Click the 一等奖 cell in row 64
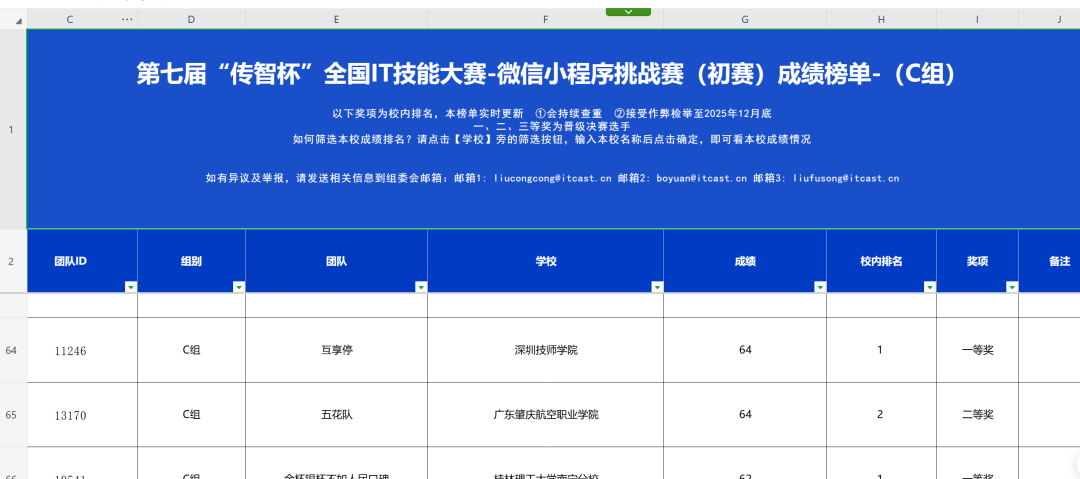1080x479 pixels. [x=976, y=351]
